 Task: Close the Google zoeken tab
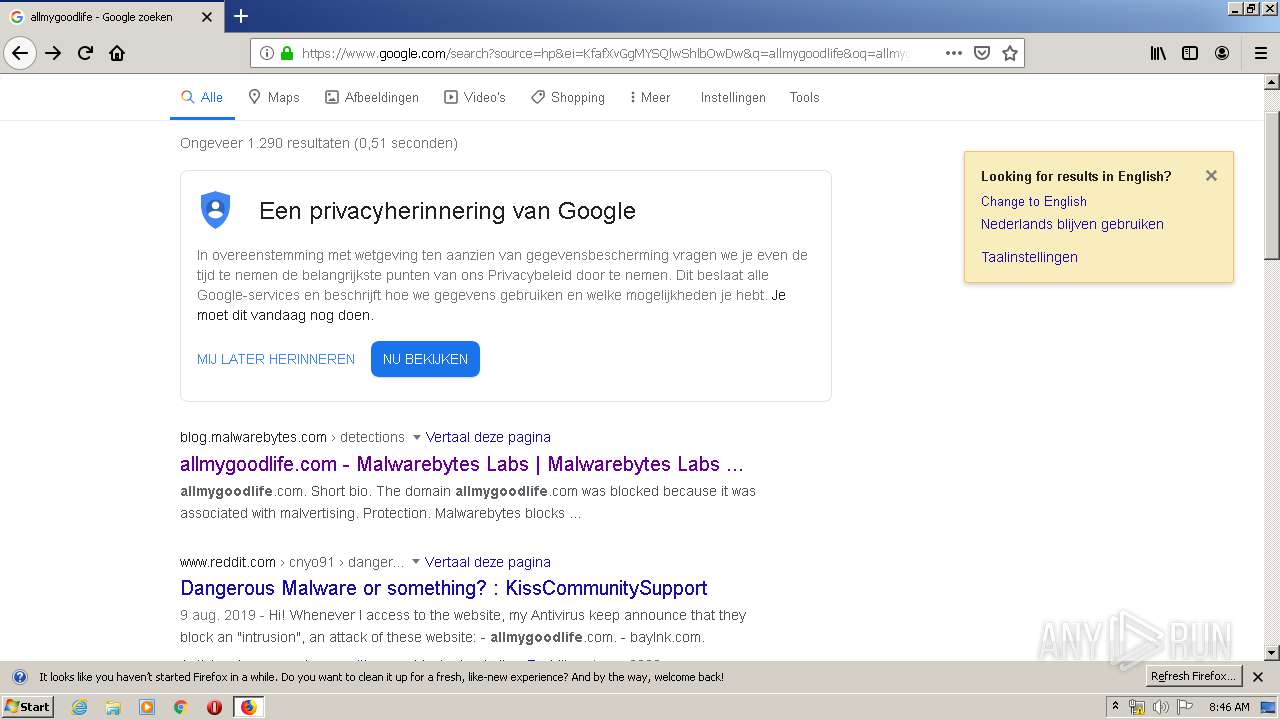coord(206,17)
